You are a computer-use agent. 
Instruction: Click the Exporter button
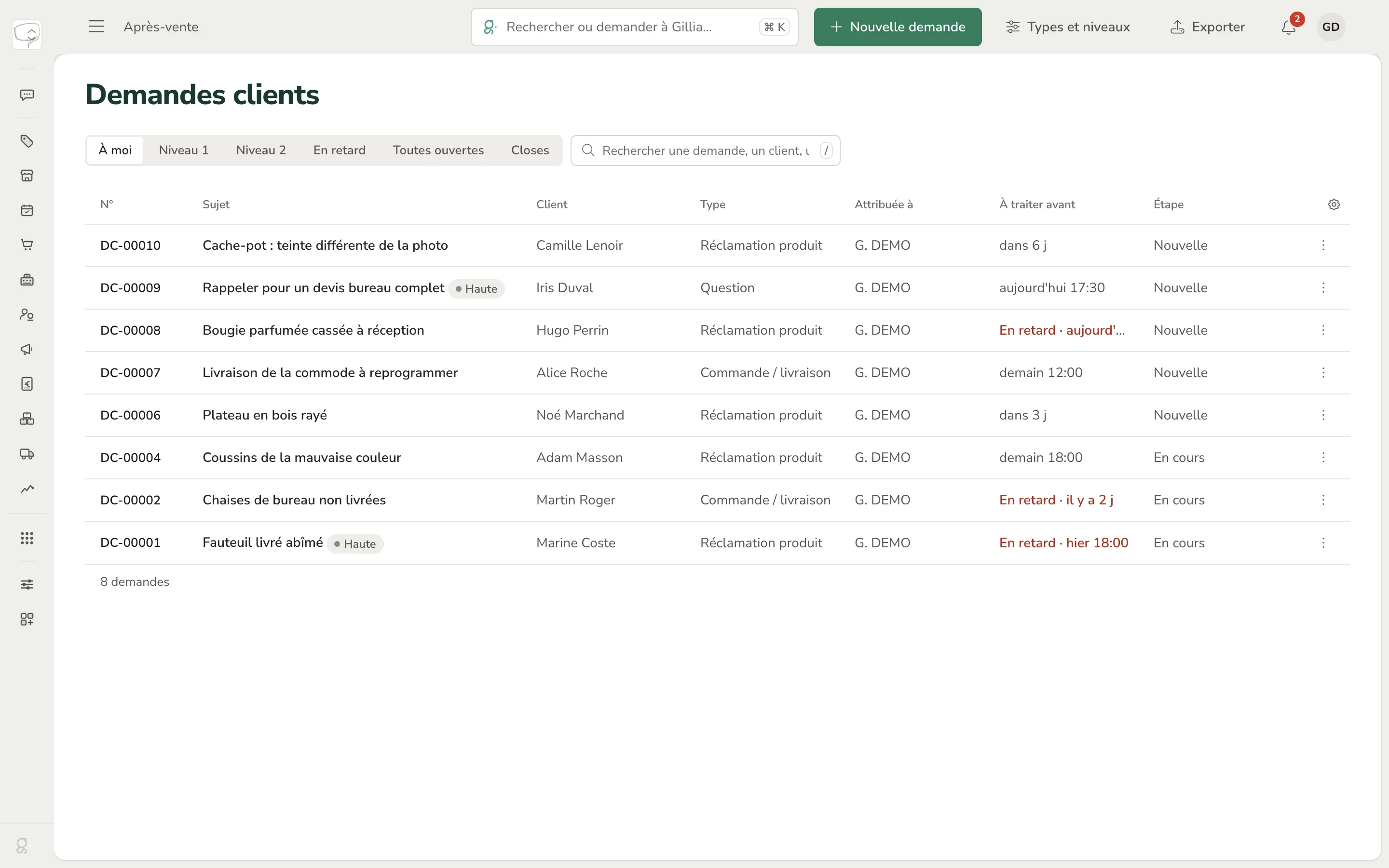tap(1208, 27)
